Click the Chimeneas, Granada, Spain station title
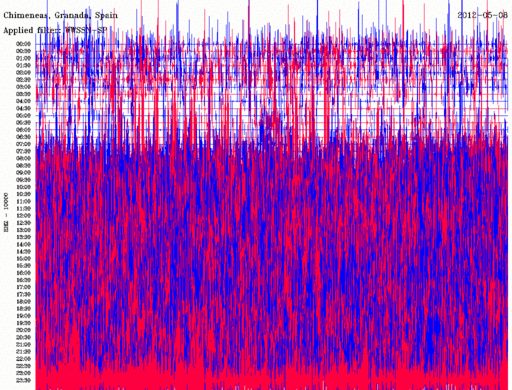The width and height of the screenshot is (512, 390). tap(60, 15)
